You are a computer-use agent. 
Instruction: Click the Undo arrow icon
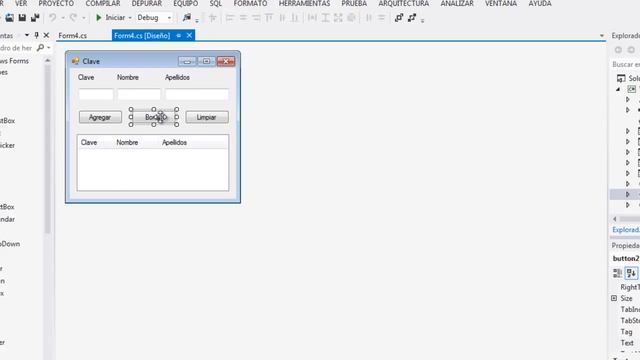pyautogui.click(x=53, y=18)
